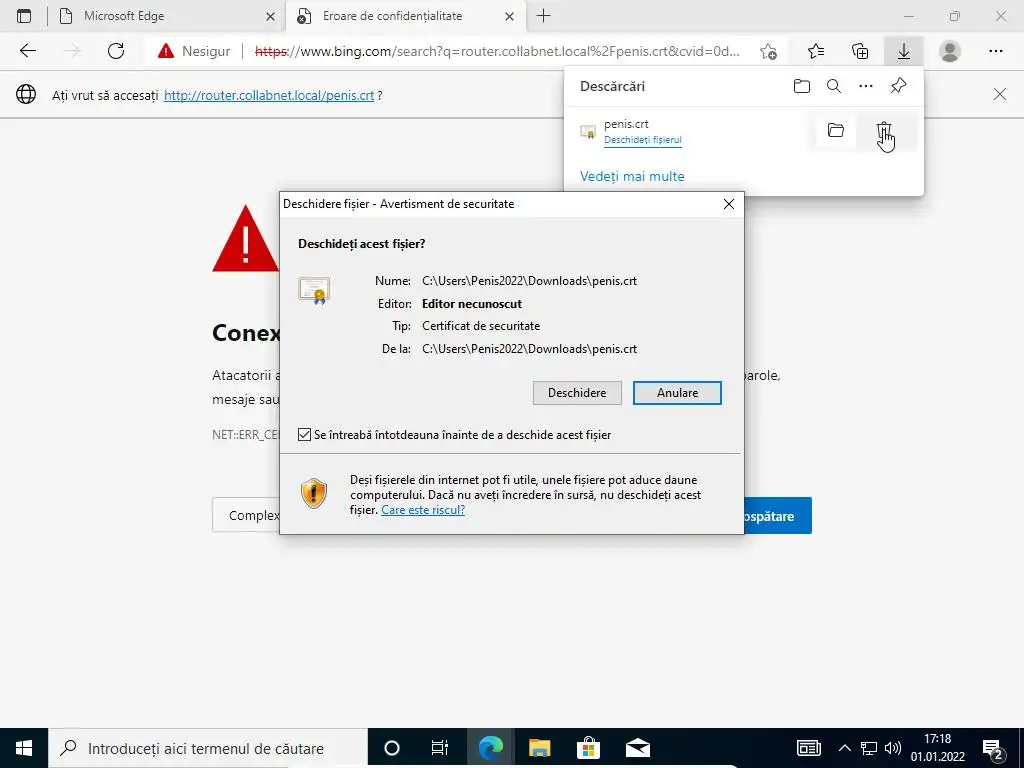
Task: Open downloads folder icon in Descărcări panel
Action: pos(801,86)
